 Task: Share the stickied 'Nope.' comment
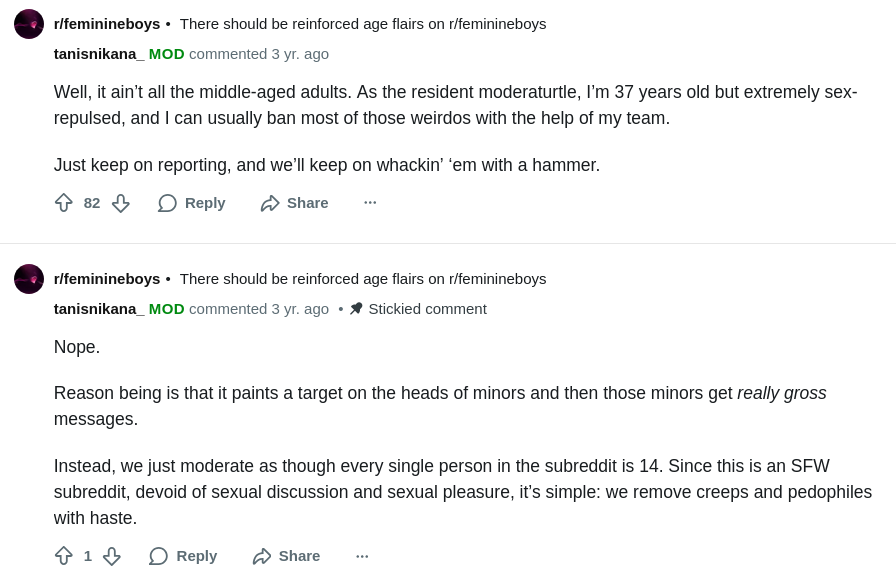(287, 556)
